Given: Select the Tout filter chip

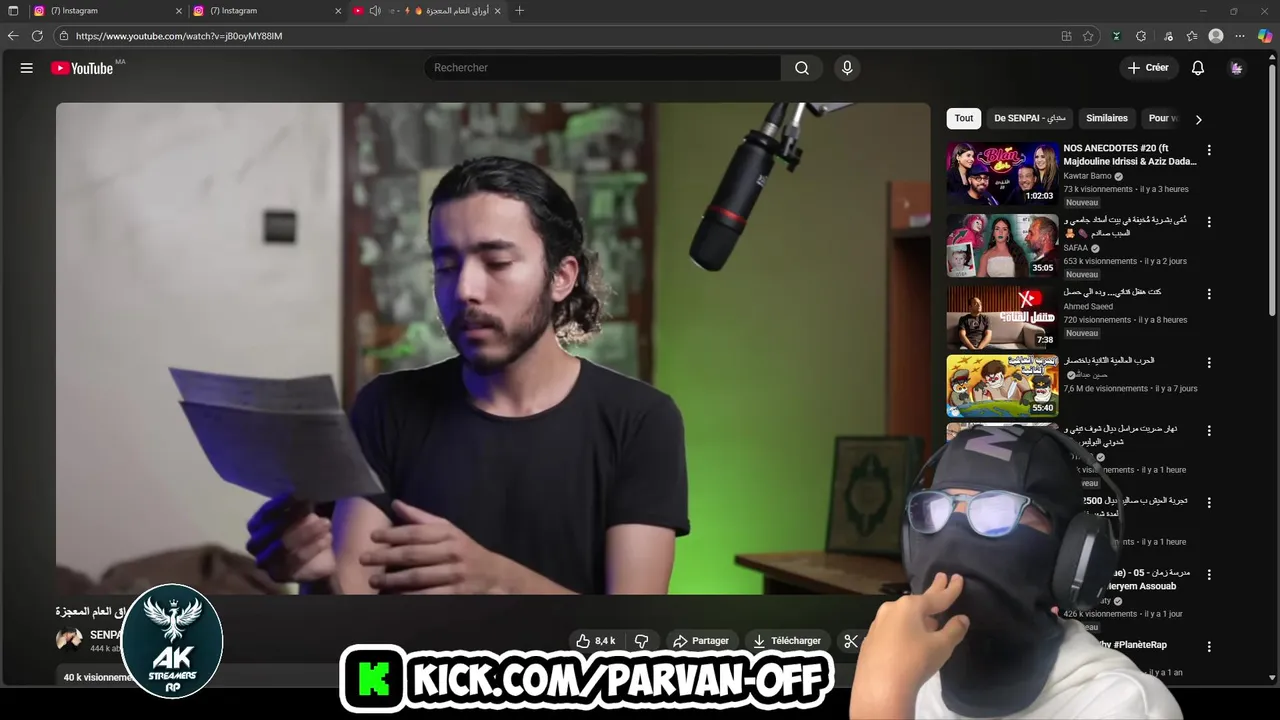Looking at the screenshot, I should coord(964,118).
